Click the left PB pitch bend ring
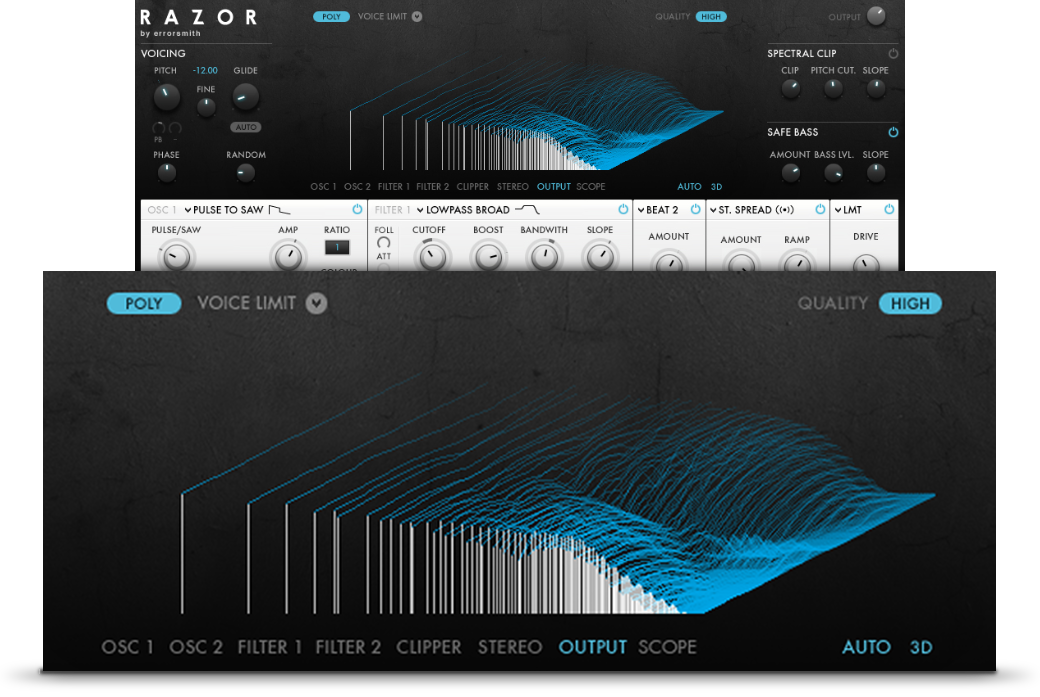The height and width of the screenshot is (697, 1040). point(159,127)
